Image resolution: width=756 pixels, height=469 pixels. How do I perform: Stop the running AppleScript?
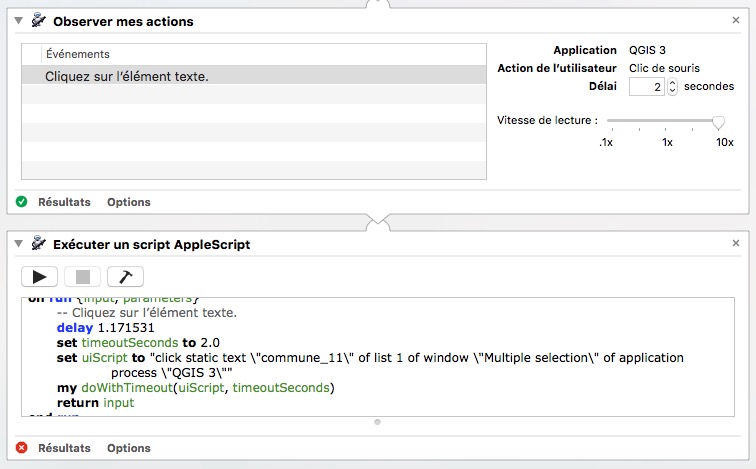pyautogui.click(x=82, y=277)
